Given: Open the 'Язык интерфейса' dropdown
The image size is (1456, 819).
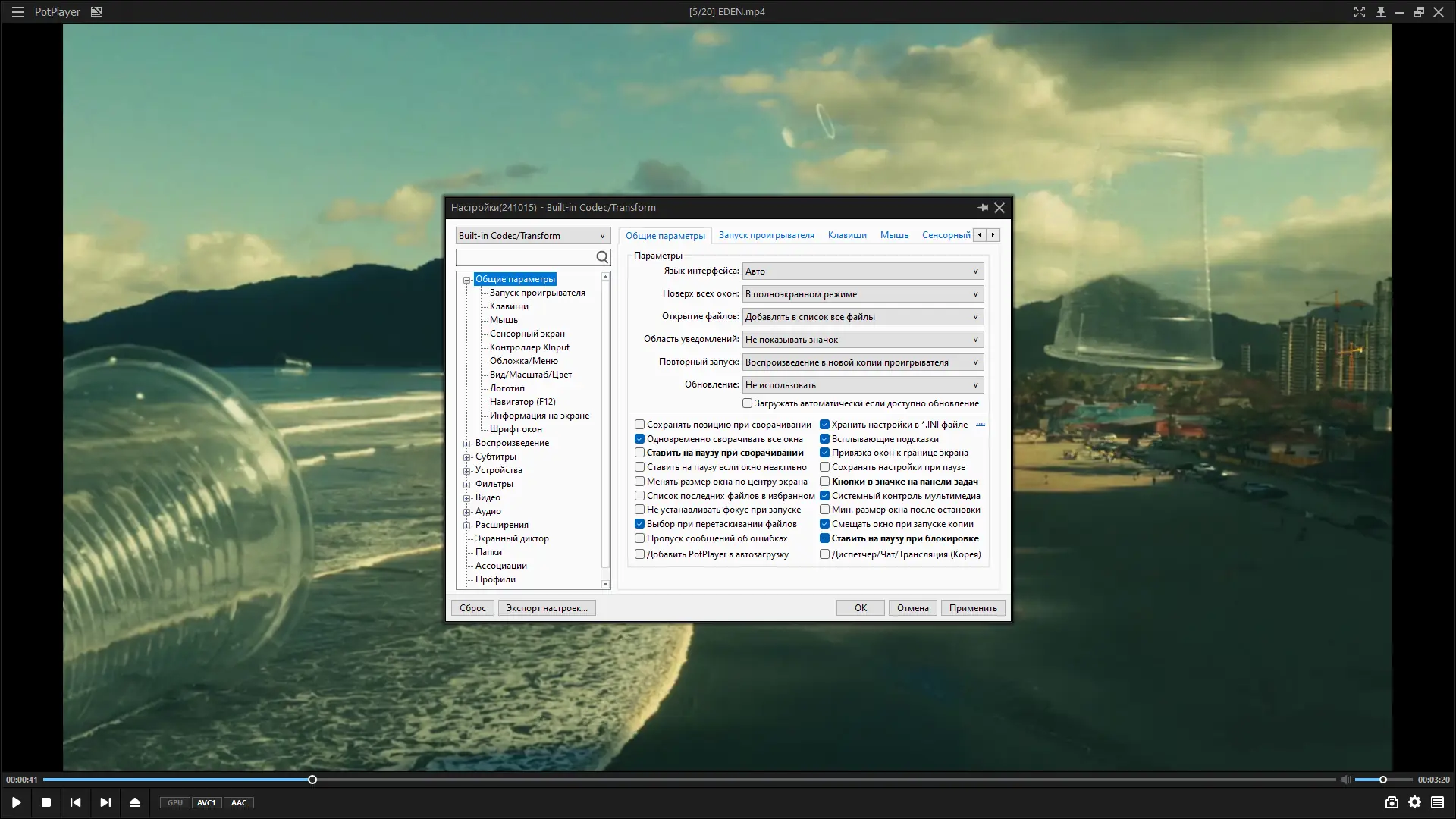Looking at the screenshot, I should point(862,271).
